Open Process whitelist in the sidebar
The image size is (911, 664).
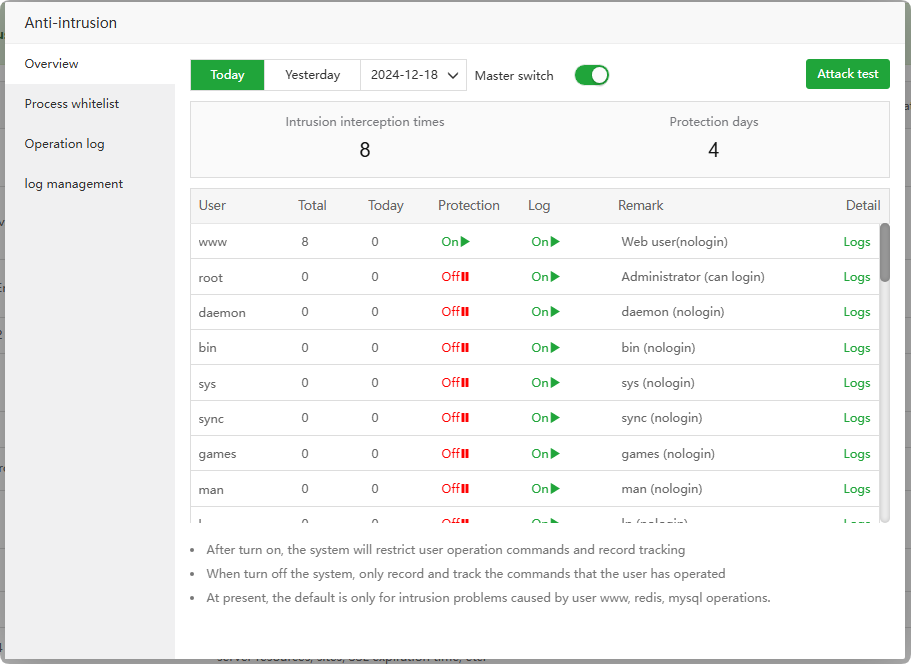72,104
